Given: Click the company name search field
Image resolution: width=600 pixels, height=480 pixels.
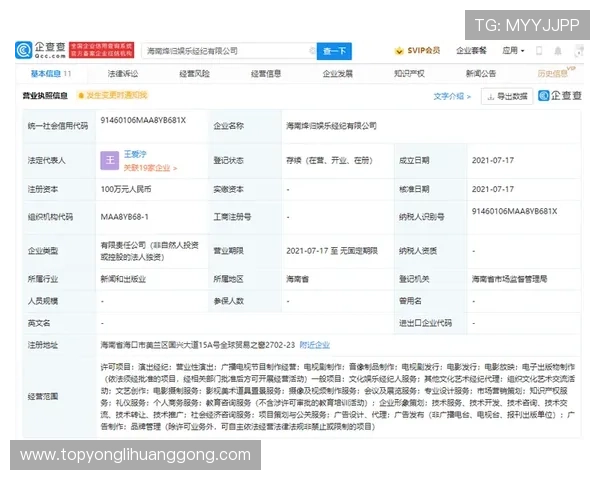Looking at the screenshot, I should (228, 51).
